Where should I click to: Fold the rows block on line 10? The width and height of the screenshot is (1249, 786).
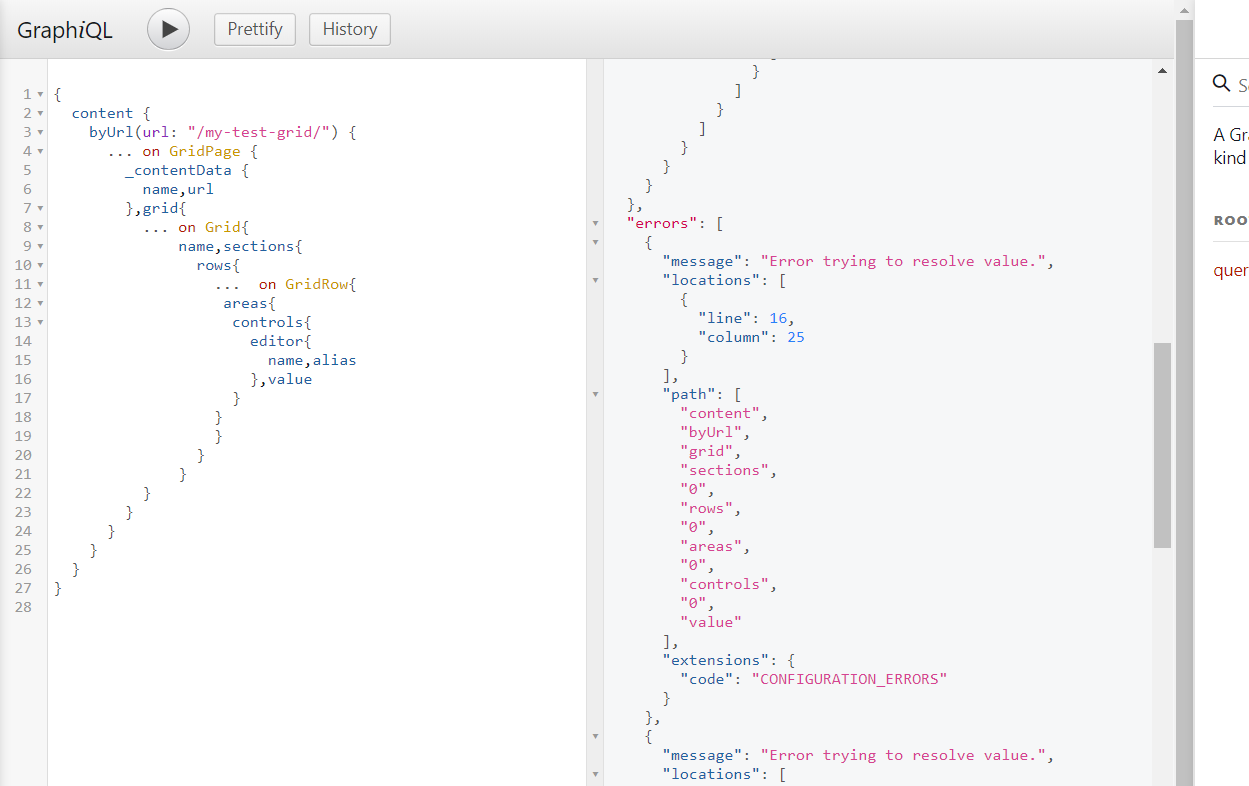(x=40, y=266)
